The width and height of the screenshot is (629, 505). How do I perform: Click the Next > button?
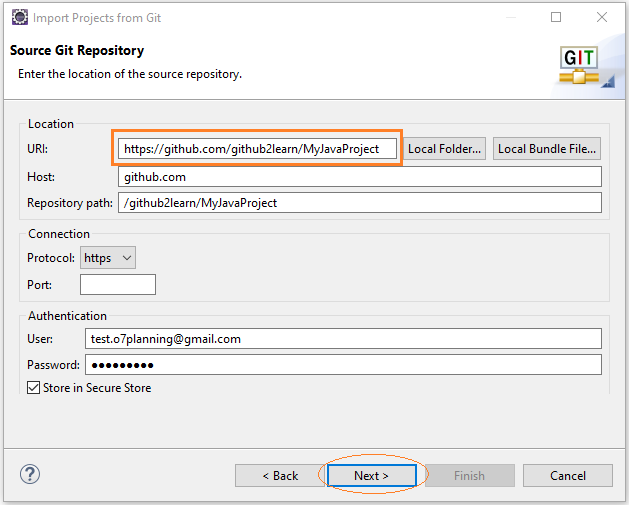point(371,476)
